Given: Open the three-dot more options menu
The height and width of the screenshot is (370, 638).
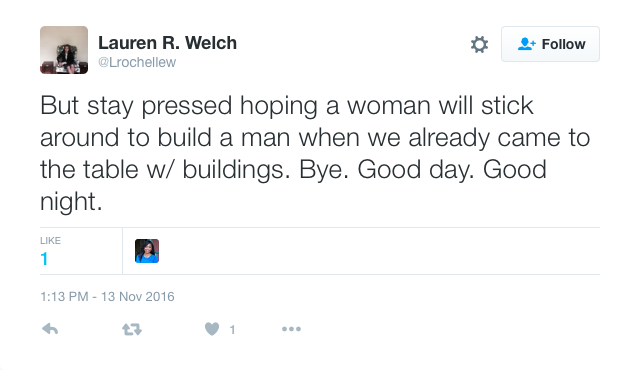Looking at the screenshot, I should click(291, 329).
